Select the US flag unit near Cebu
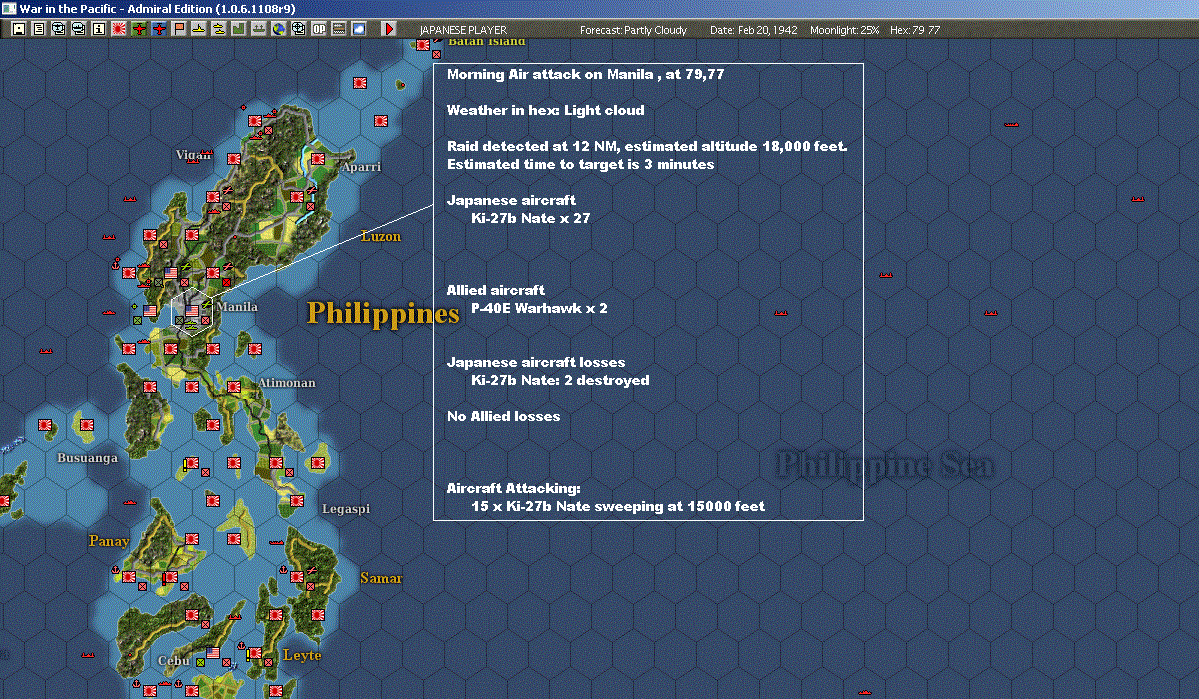Image resolution: width=1199 pixels, height=699 pixels. (x=213, y=652)
